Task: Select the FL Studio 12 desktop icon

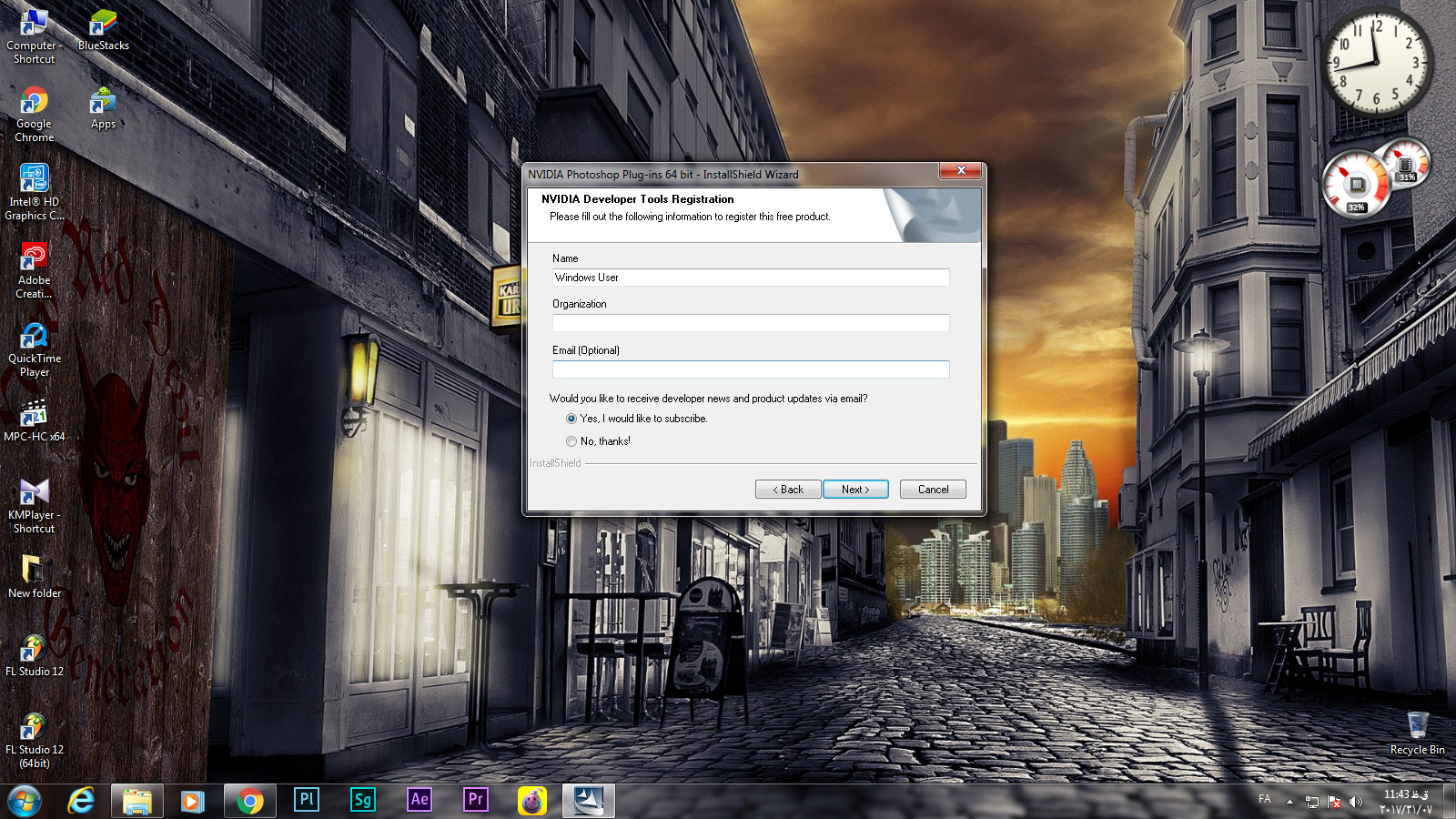Action: click(x=34, y=656)
